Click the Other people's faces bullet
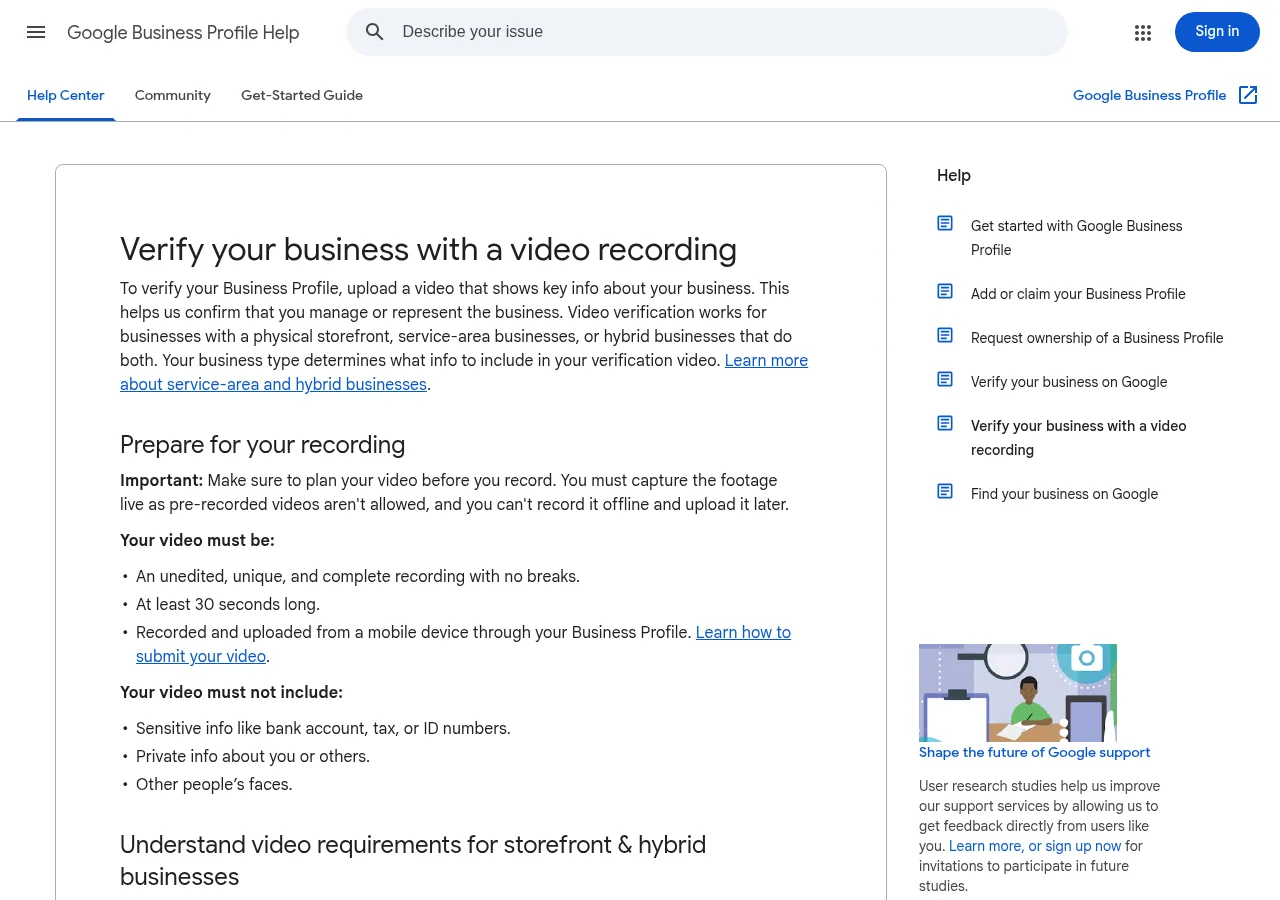This screenshot has height=900, width=1280. 214,784
